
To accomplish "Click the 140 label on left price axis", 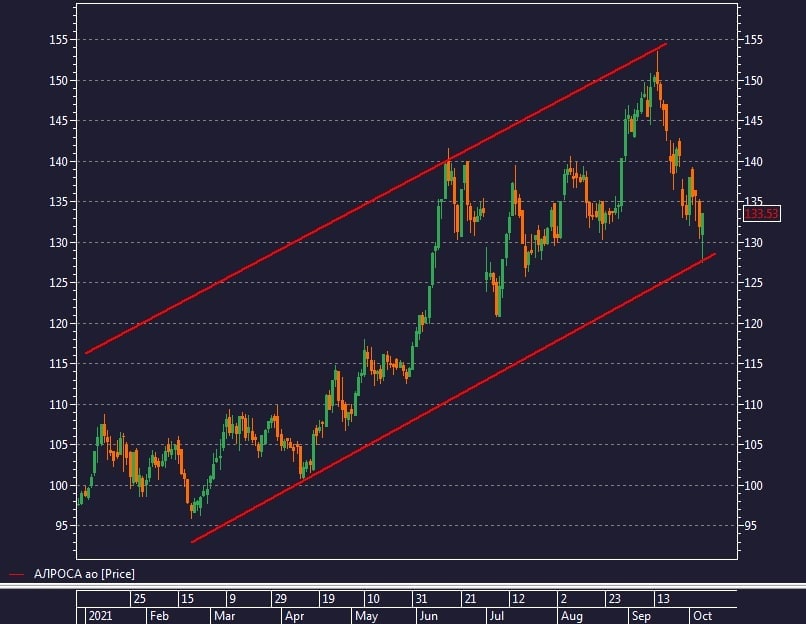I will [x=58, y=161].
